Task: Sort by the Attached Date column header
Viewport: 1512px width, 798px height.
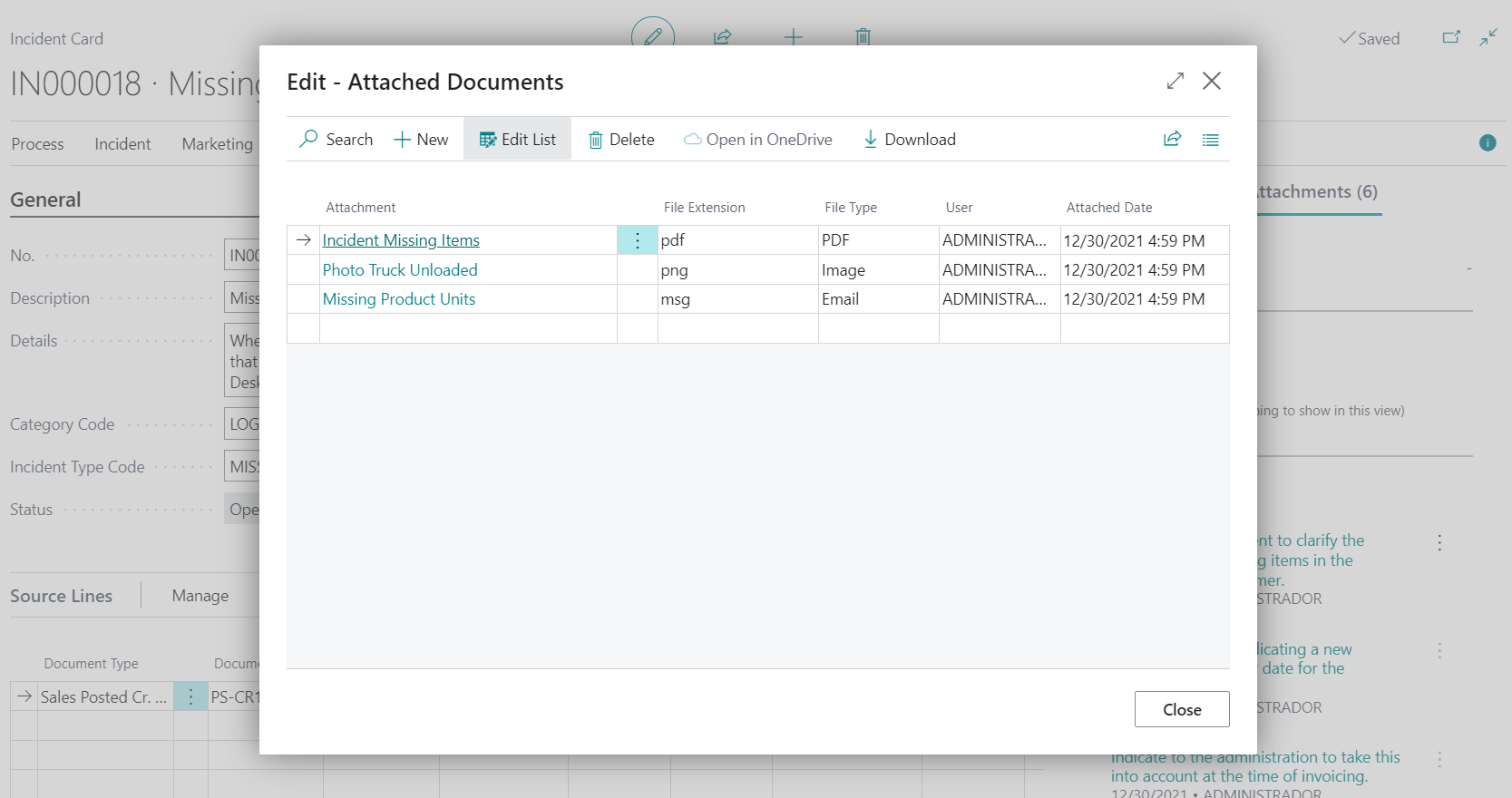Action: 1108,208
